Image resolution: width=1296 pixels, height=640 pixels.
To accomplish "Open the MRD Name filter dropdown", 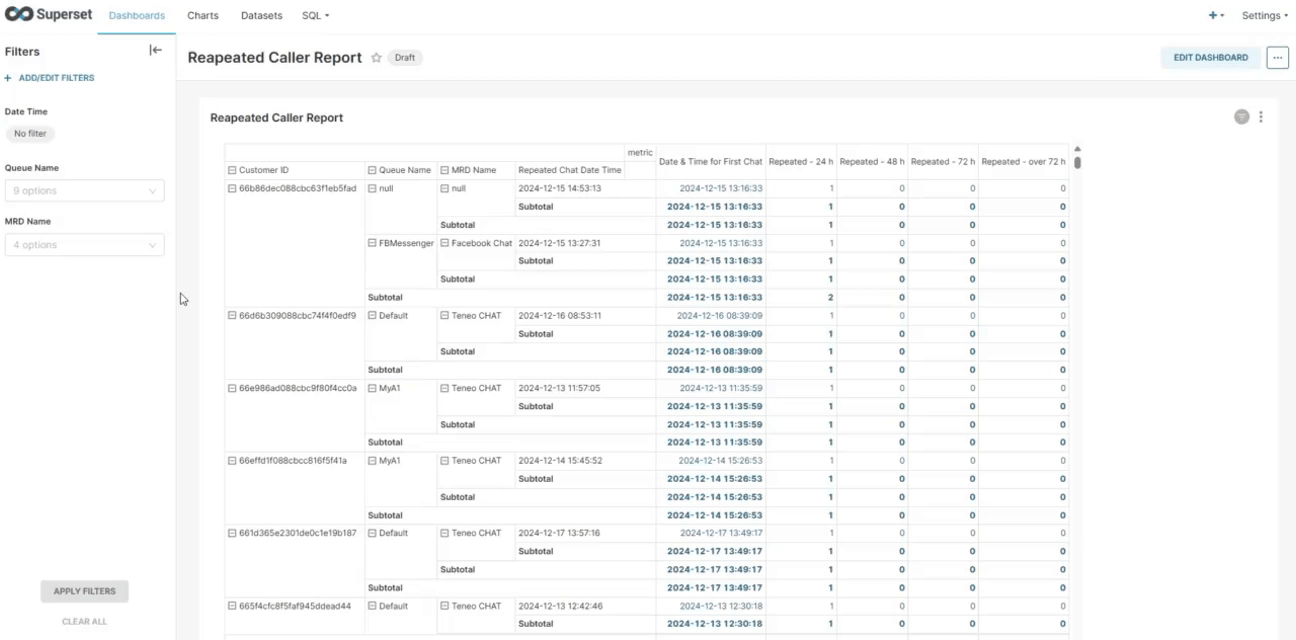I will click(x=84, y=245).
